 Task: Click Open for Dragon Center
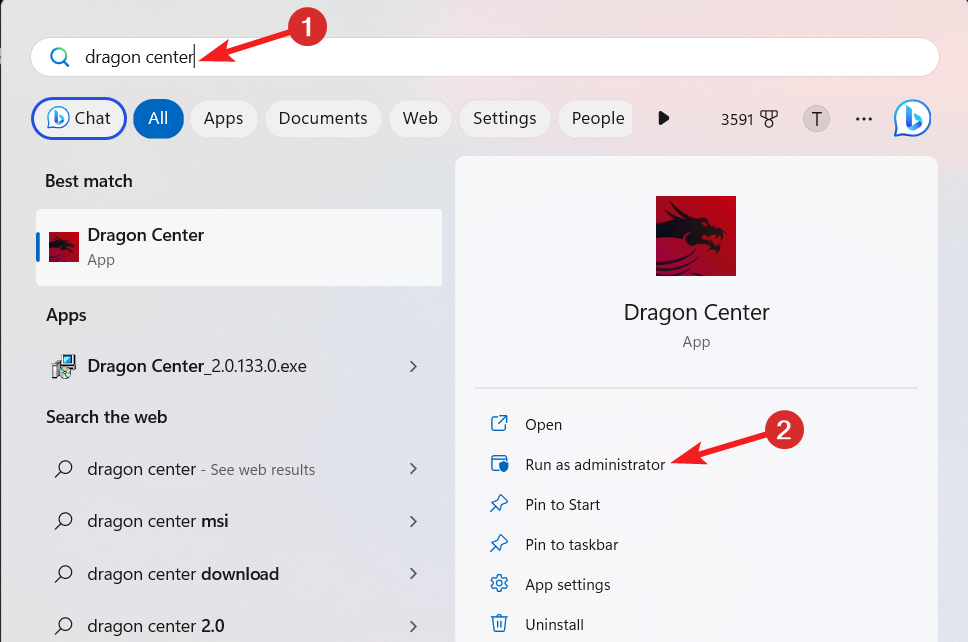[543, 425]
